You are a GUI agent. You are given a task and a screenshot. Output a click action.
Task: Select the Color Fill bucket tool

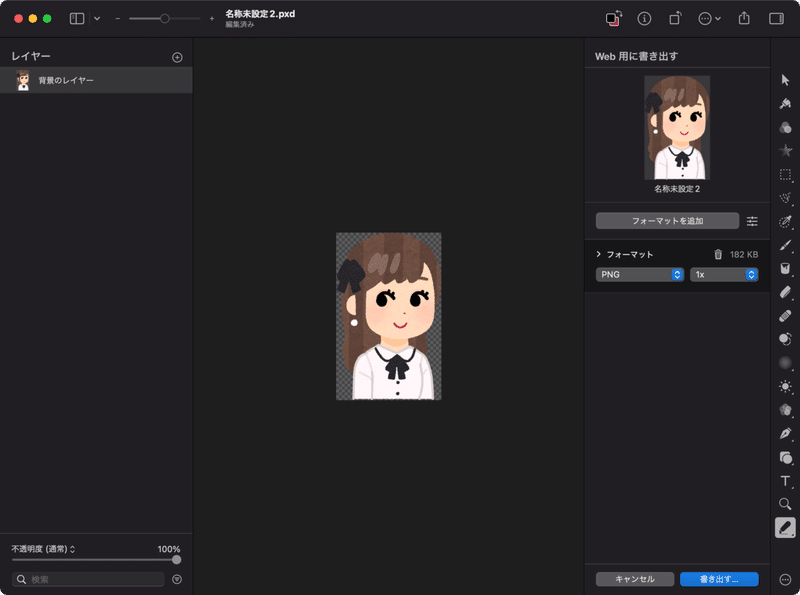785,268
